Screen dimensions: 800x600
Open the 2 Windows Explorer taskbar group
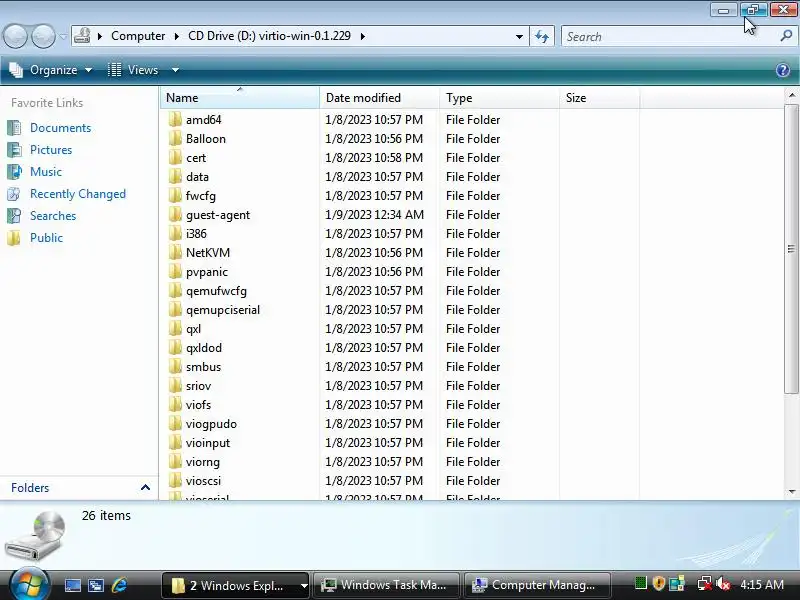coord(236,585)
